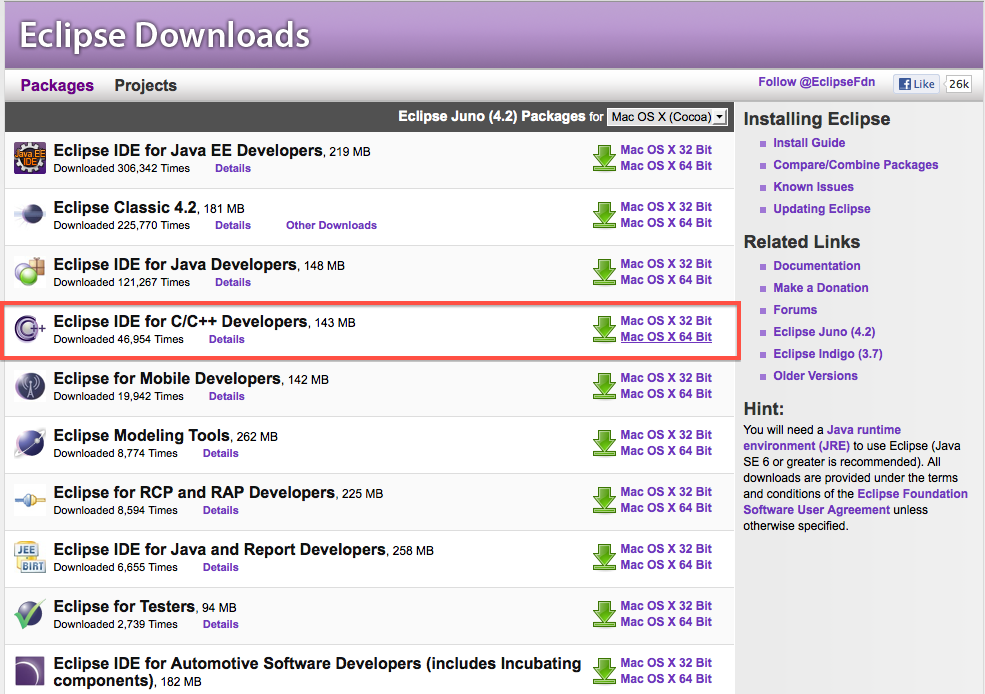
Task: Download C/C++ Developers Mac OS X 64 Bit
Action: point(666,337)
